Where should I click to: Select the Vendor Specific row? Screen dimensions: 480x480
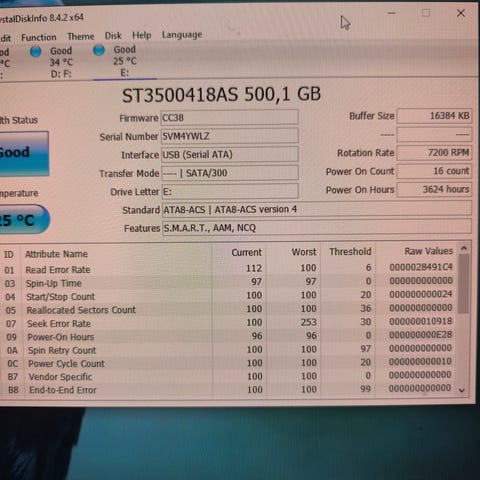pos(229,376)
